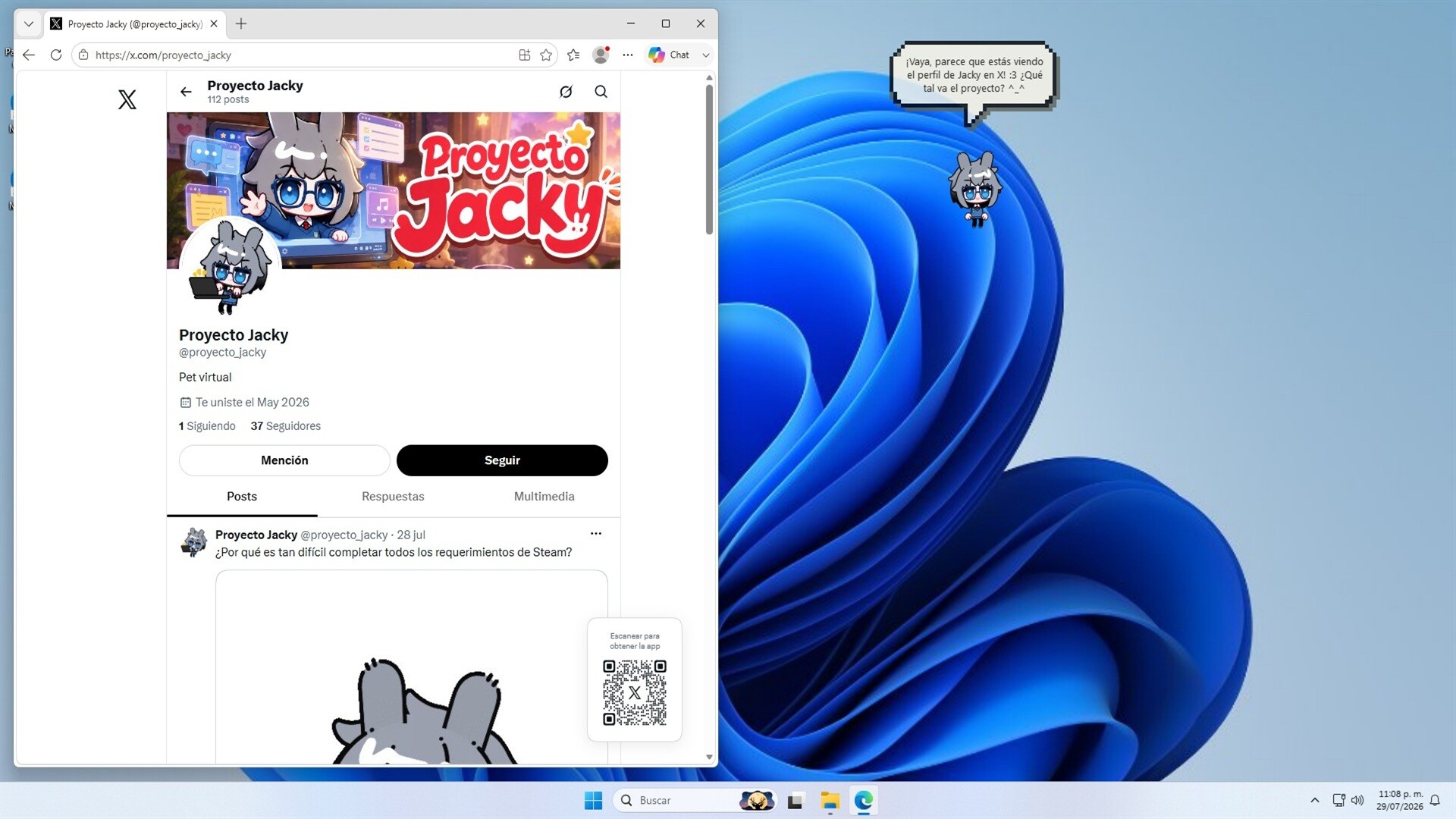Show hidden system tray icons
This screenshot has height=819, width=1456.
point(1315,800)
